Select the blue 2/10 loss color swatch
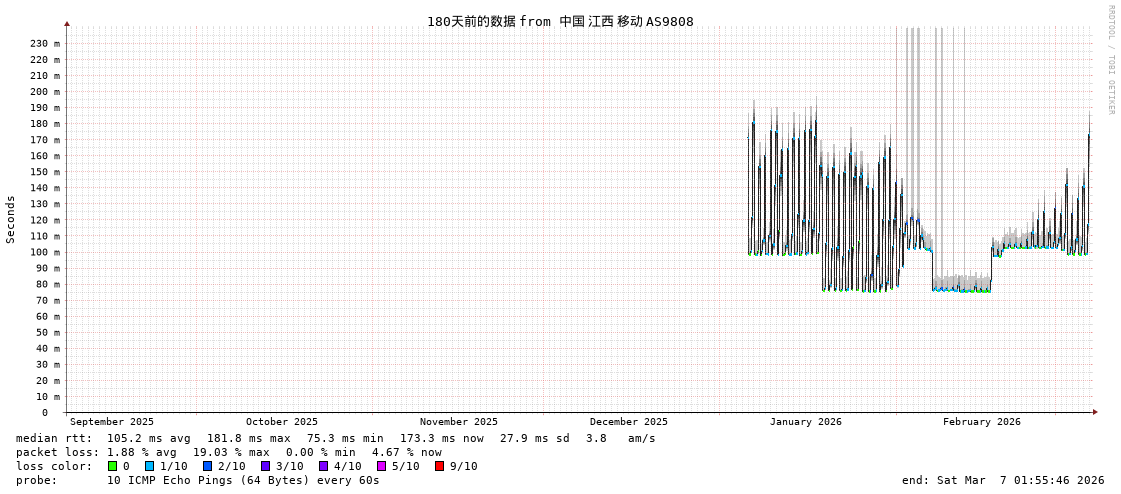This screenshot has height=494, width=1121. pos(207,466)
